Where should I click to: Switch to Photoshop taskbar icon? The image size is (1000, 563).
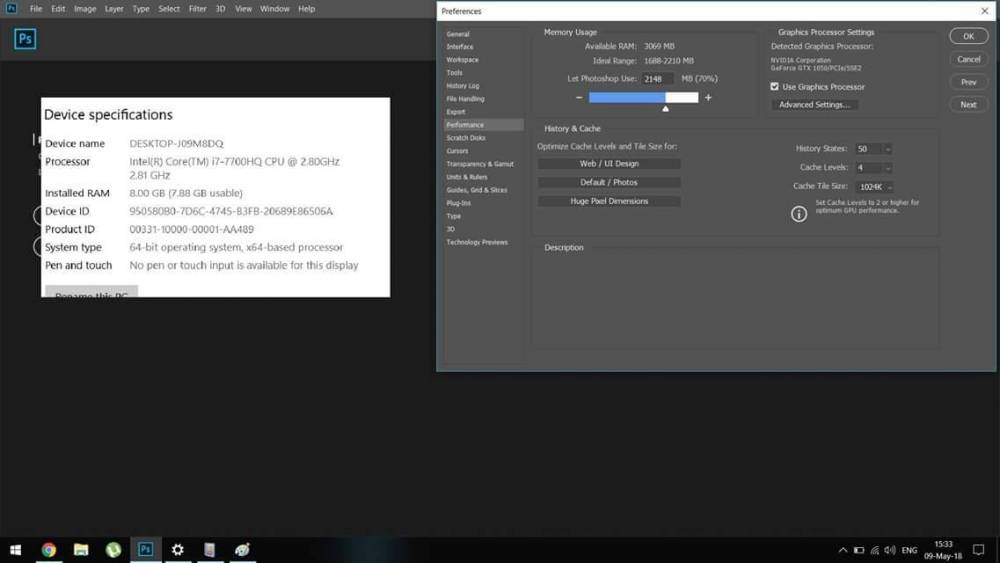click(x=145, y=550)
